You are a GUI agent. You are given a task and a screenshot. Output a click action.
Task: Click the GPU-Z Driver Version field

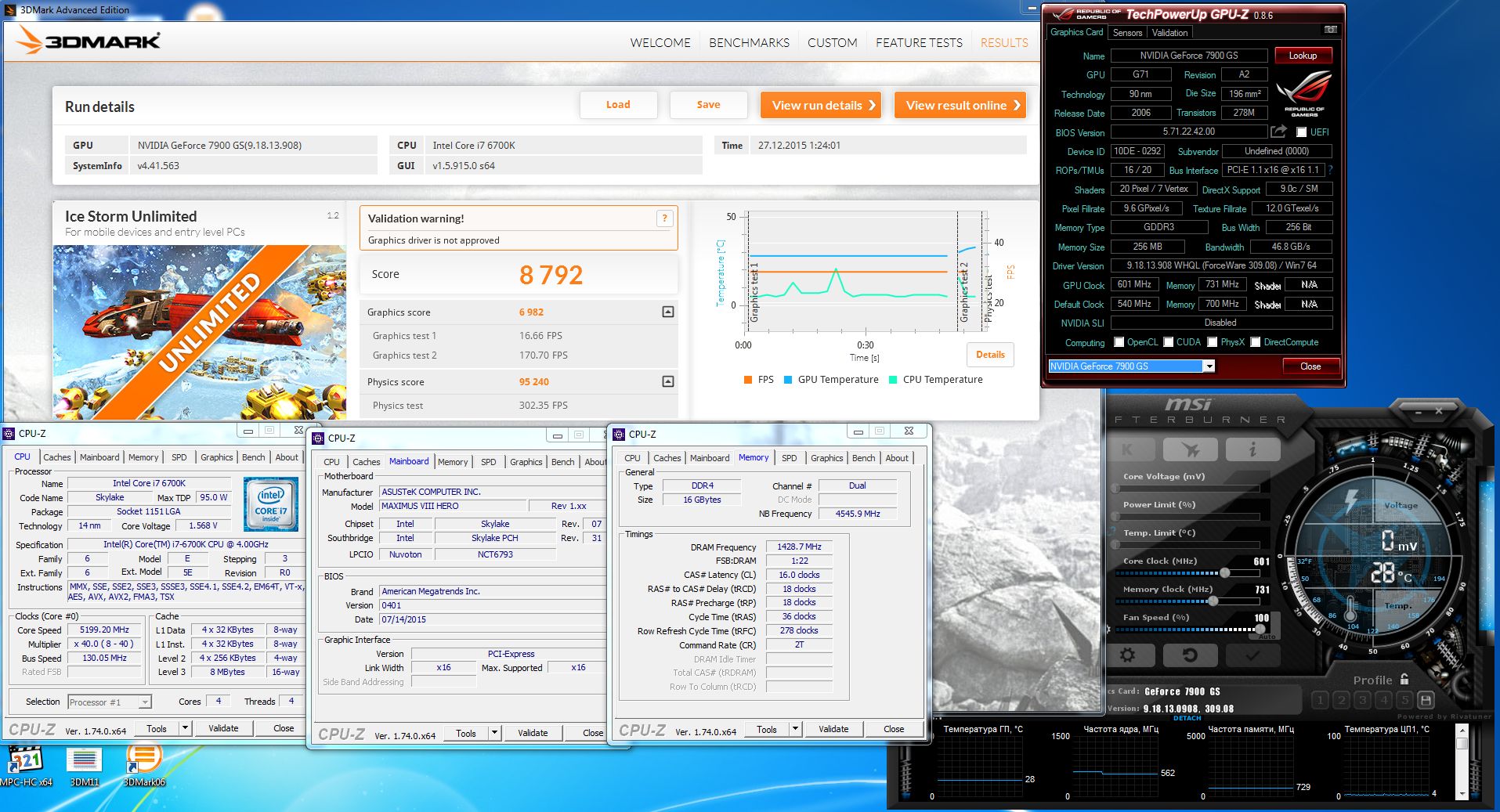pyautogui.click(x=1221, y=265)
